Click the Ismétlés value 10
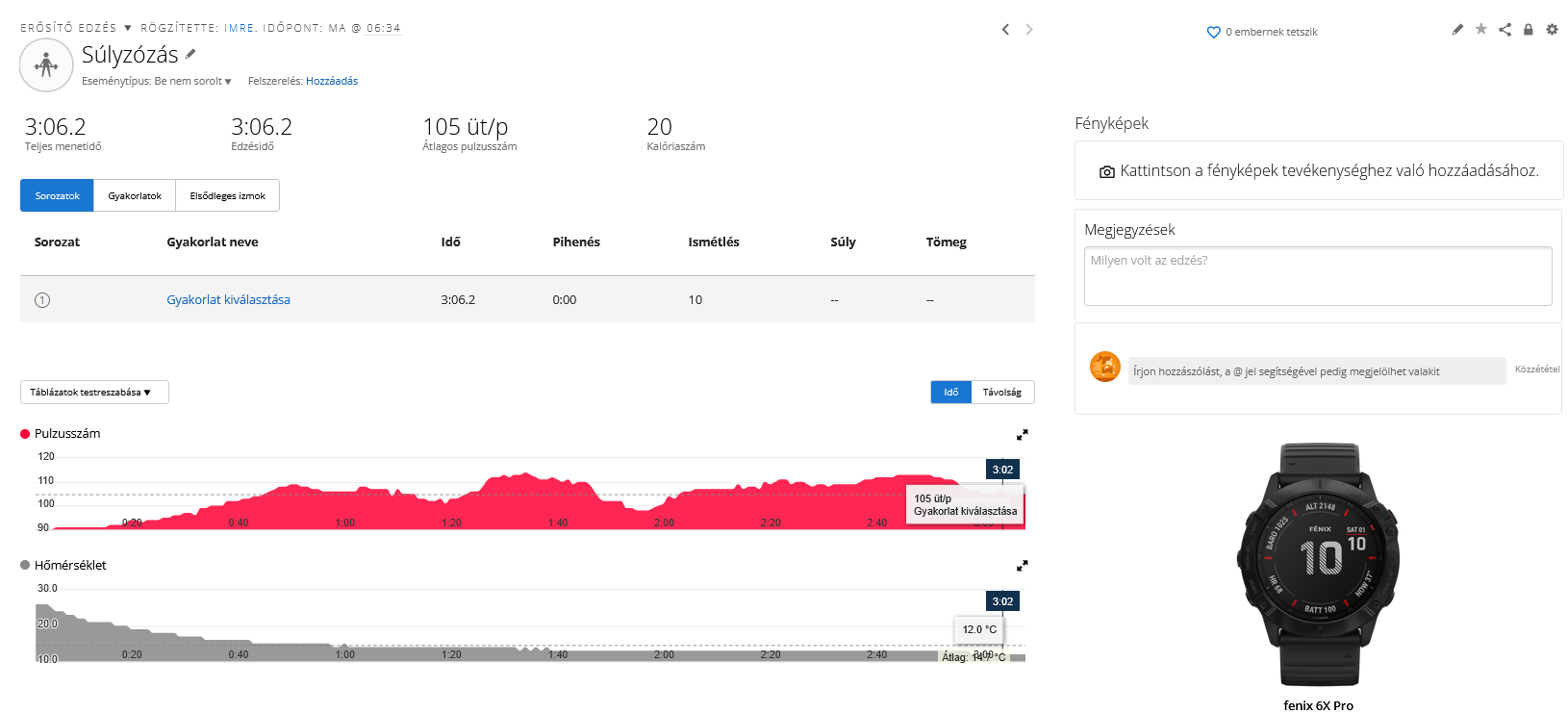This screenshot has width=1568, height=713. [695, 300]
